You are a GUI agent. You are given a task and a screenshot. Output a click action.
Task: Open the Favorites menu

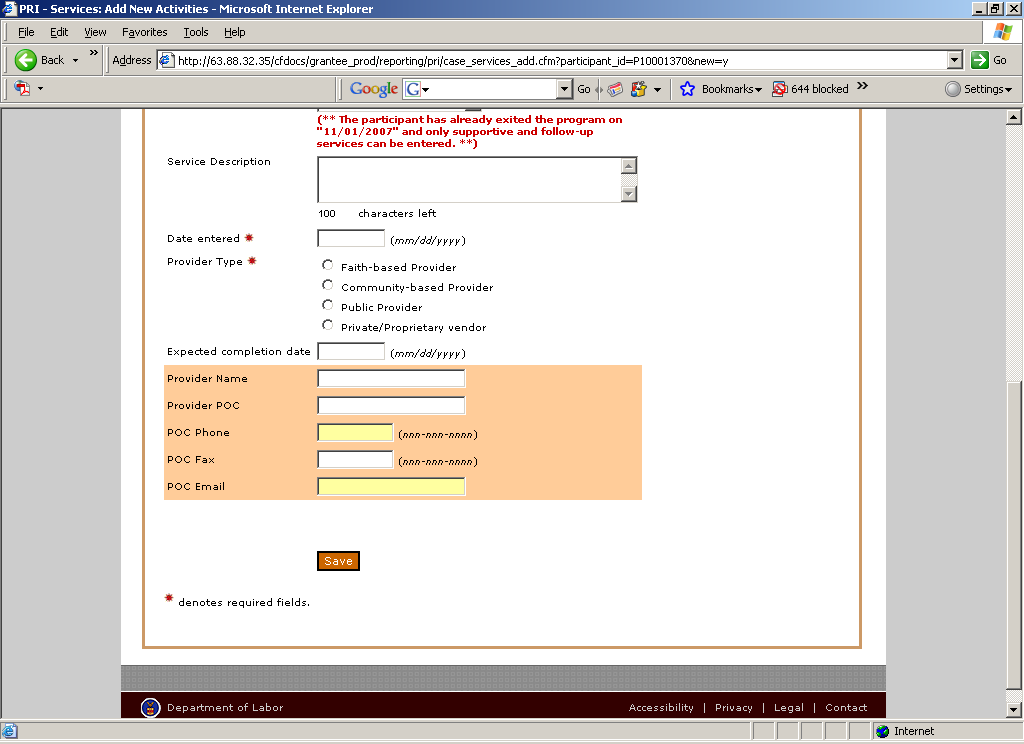144,32
